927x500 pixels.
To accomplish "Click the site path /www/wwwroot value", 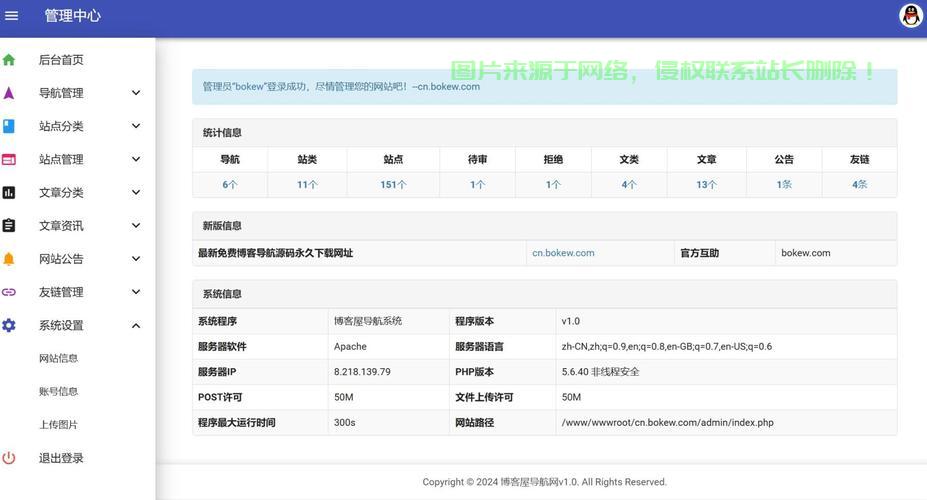I will [667, 423].
